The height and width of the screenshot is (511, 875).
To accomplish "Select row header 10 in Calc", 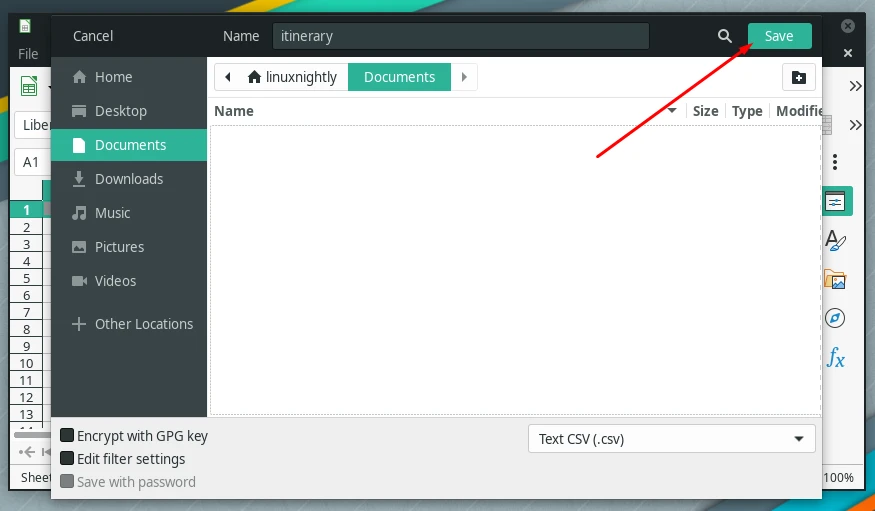I will (26, 364).
